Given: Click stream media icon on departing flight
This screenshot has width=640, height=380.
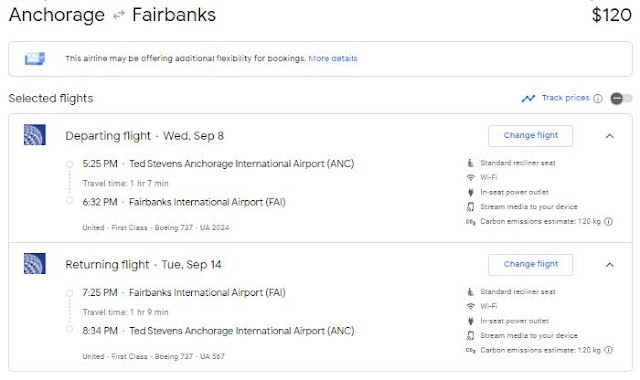Looking at the screenshot, I should [x=471, y=207].
